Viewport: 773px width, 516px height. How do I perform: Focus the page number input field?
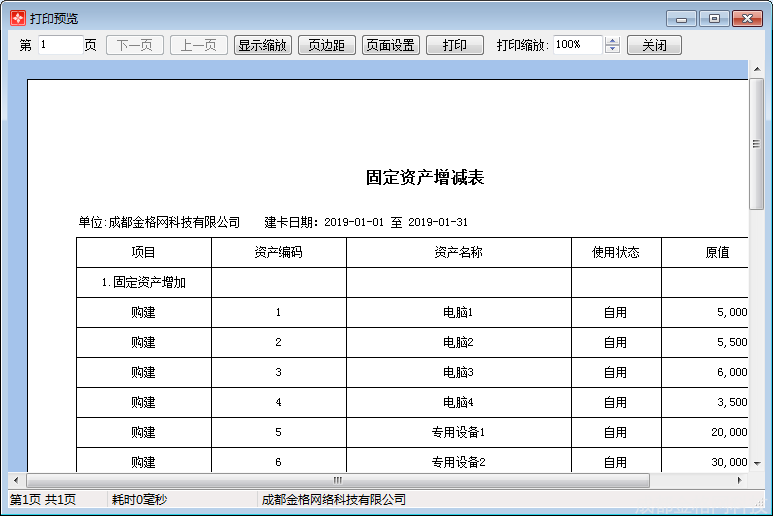pos(60,45)
